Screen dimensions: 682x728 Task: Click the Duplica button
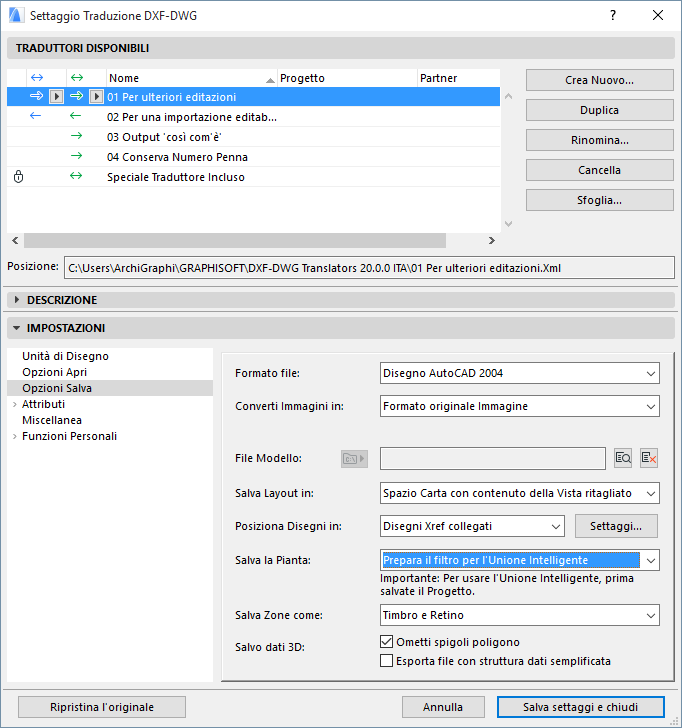[x=599, y=110]
